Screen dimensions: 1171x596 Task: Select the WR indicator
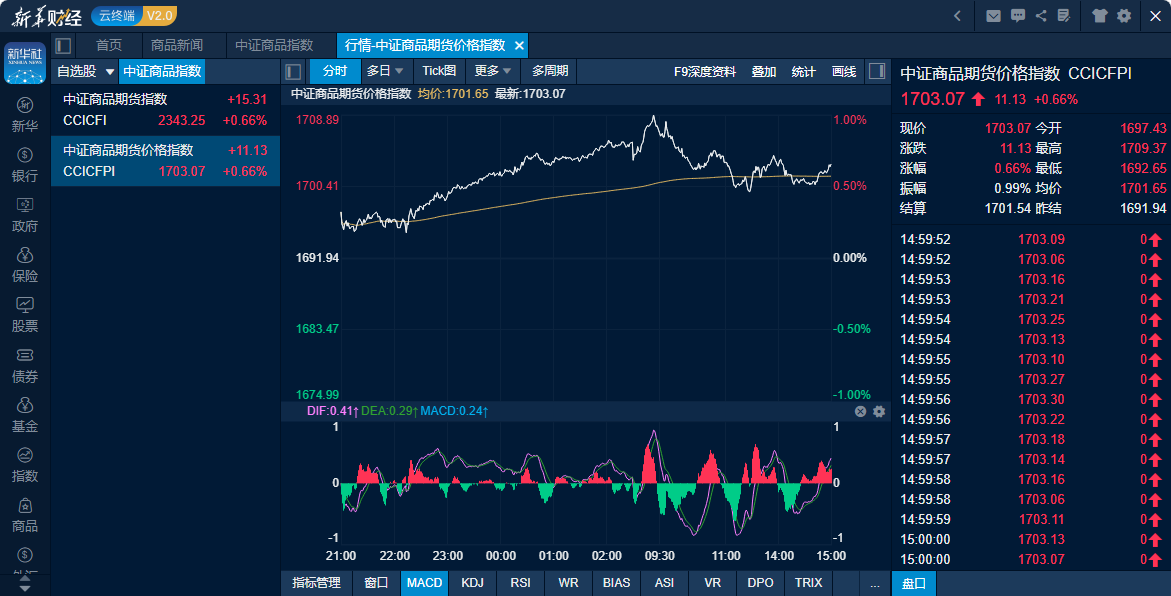568,583
